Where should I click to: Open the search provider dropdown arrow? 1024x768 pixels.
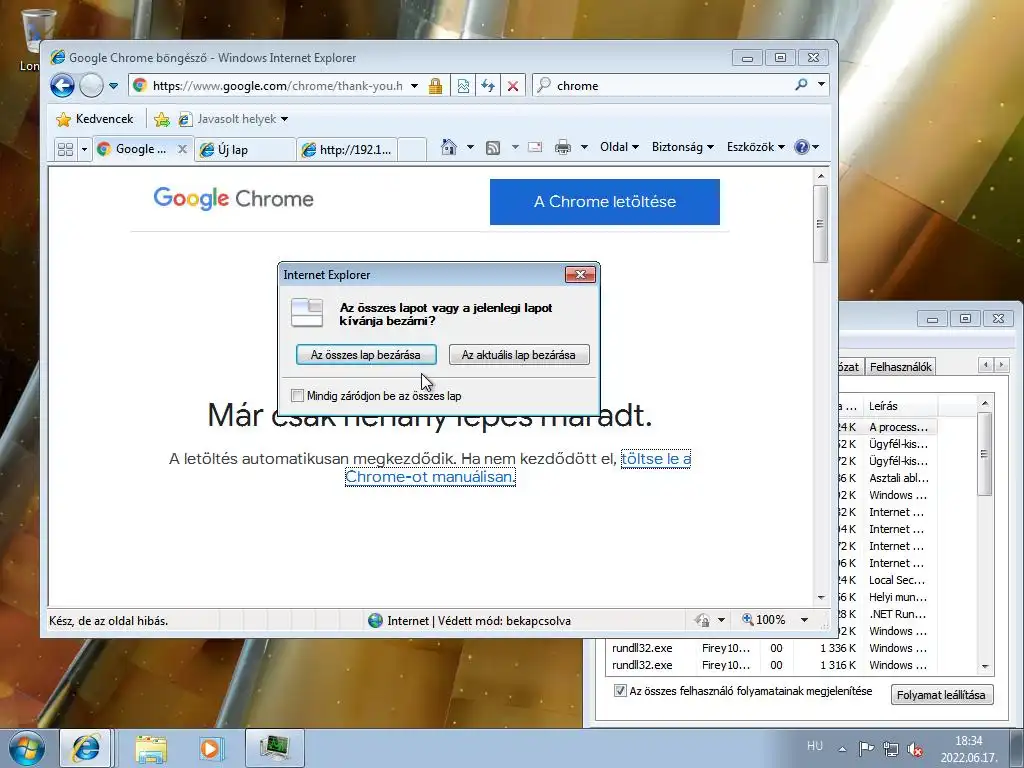[x=822, y=85]
